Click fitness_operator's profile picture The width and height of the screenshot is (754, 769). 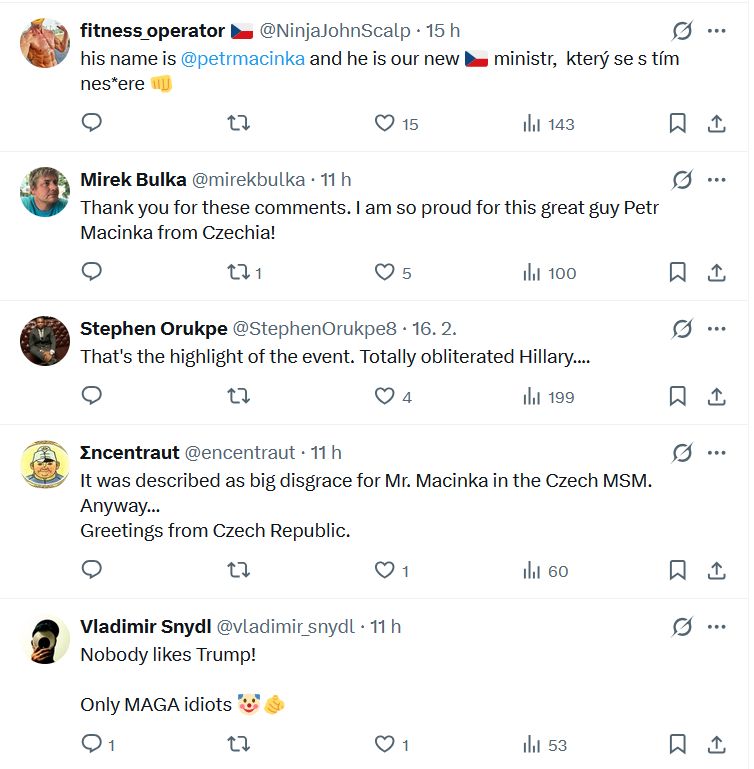[x=45, y=45]
